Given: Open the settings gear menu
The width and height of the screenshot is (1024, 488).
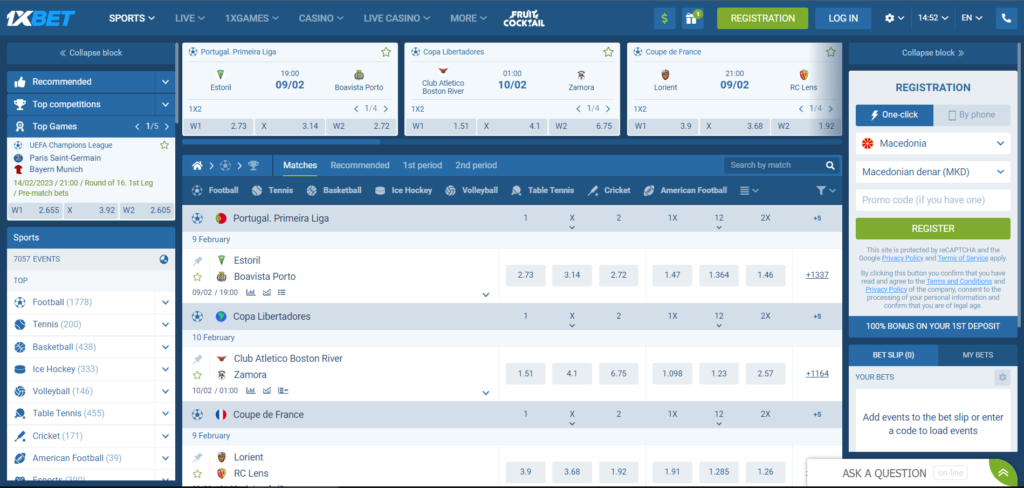Looking at the screenshot, I should (x=894, y=18).
